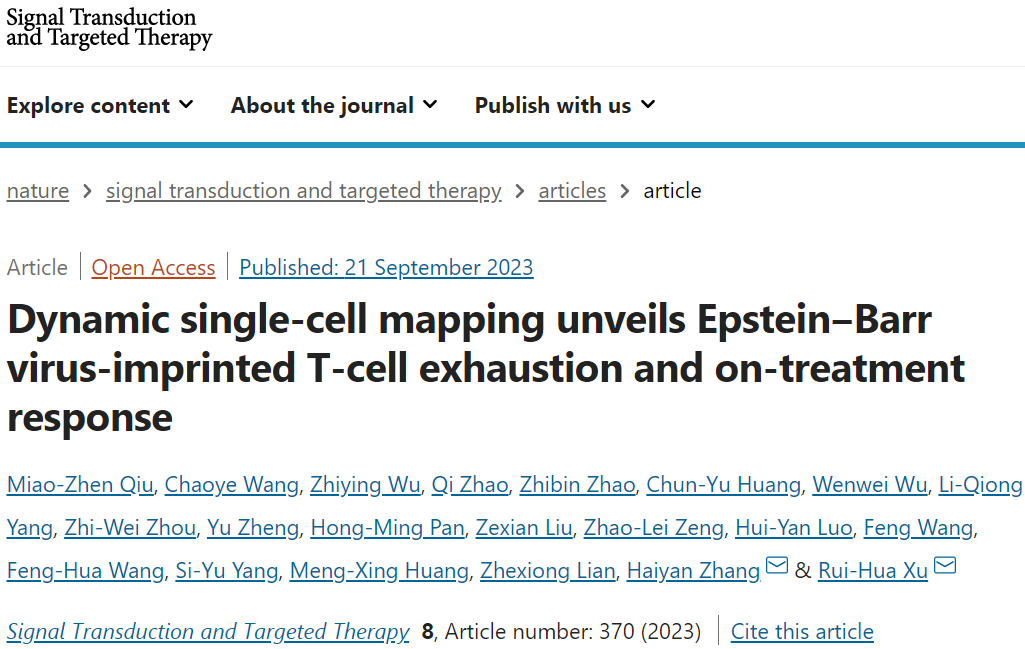Click the Published: 21 September 2023 link

(386, 268)
